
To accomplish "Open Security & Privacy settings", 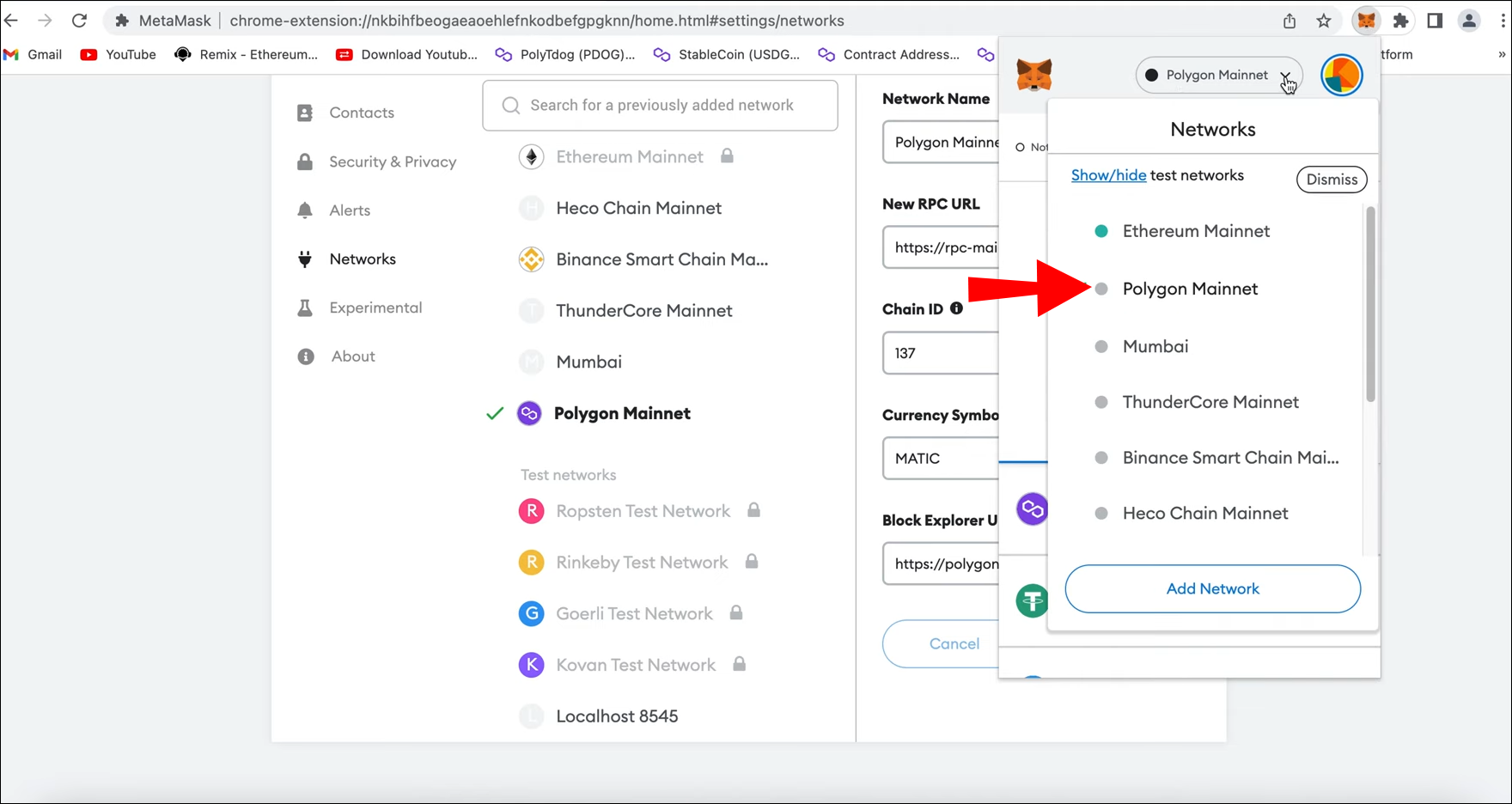I will (x=376, y=161).
